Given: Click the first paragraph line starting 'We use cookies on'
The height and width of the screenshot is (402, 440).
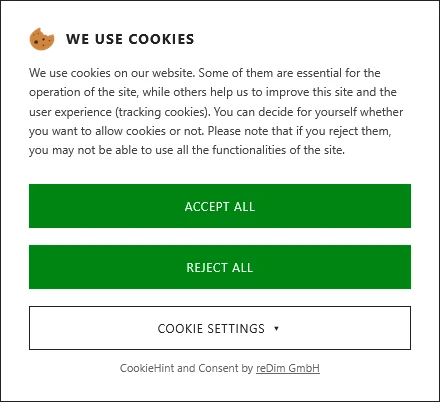Looking at the screenshot, I should click(x=205, y=73).
